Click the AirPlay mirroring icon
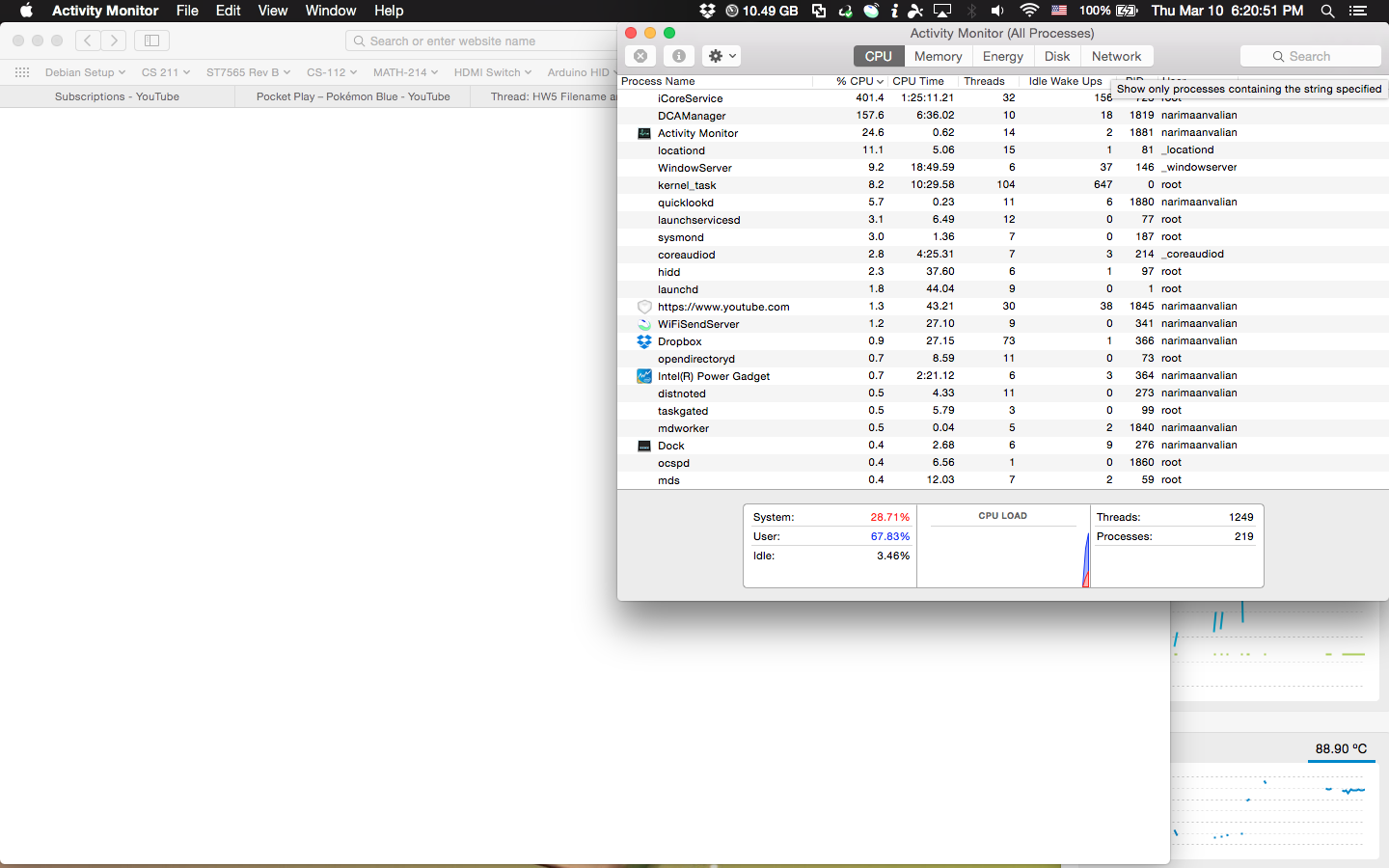This screenshot has height=868, width=1389. click(942, 11)
